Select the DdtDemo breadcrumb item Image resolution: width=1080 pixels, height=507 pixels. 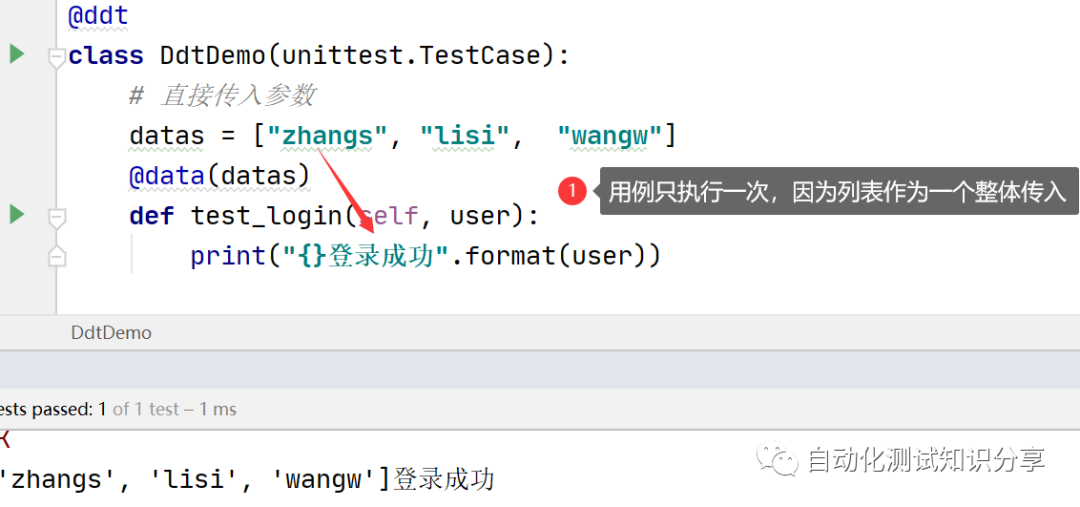(x=111, y=333)
